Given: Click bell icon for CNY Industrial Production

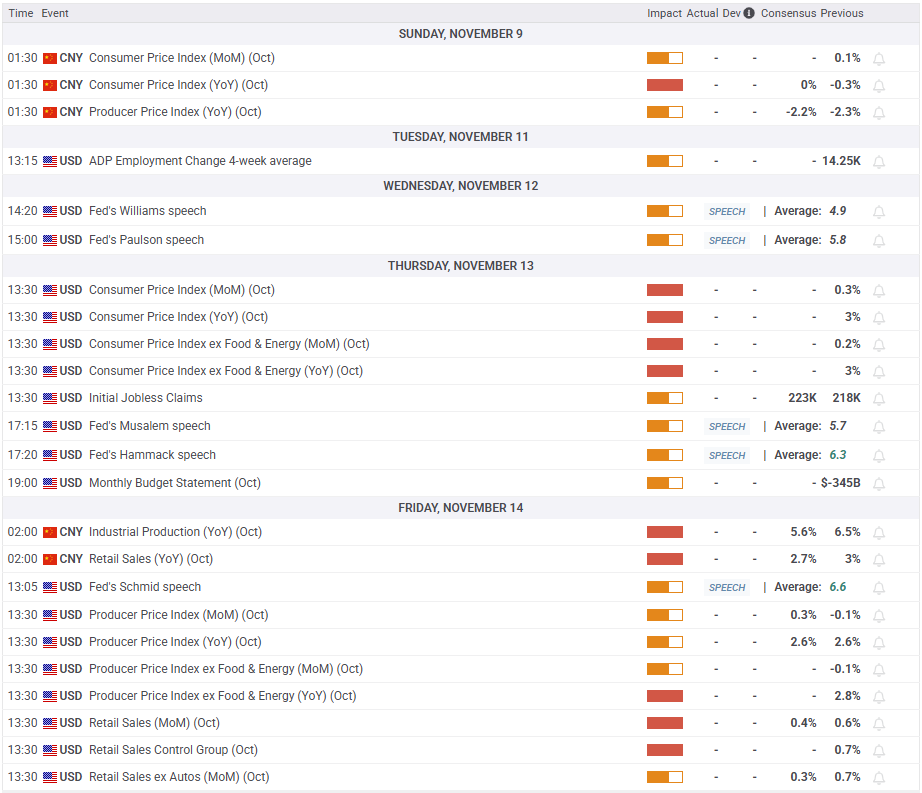Looking at the screenshot, I should pyautogui.click(x=879, y=533).
